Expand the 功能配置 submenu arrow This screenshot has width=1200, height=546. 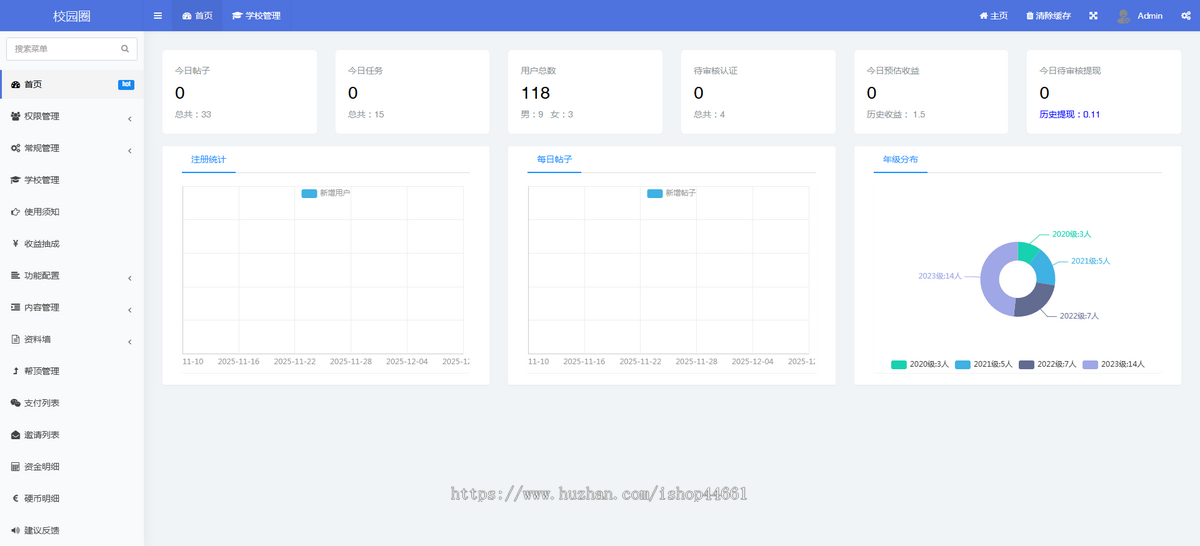(x=130, y=278)
